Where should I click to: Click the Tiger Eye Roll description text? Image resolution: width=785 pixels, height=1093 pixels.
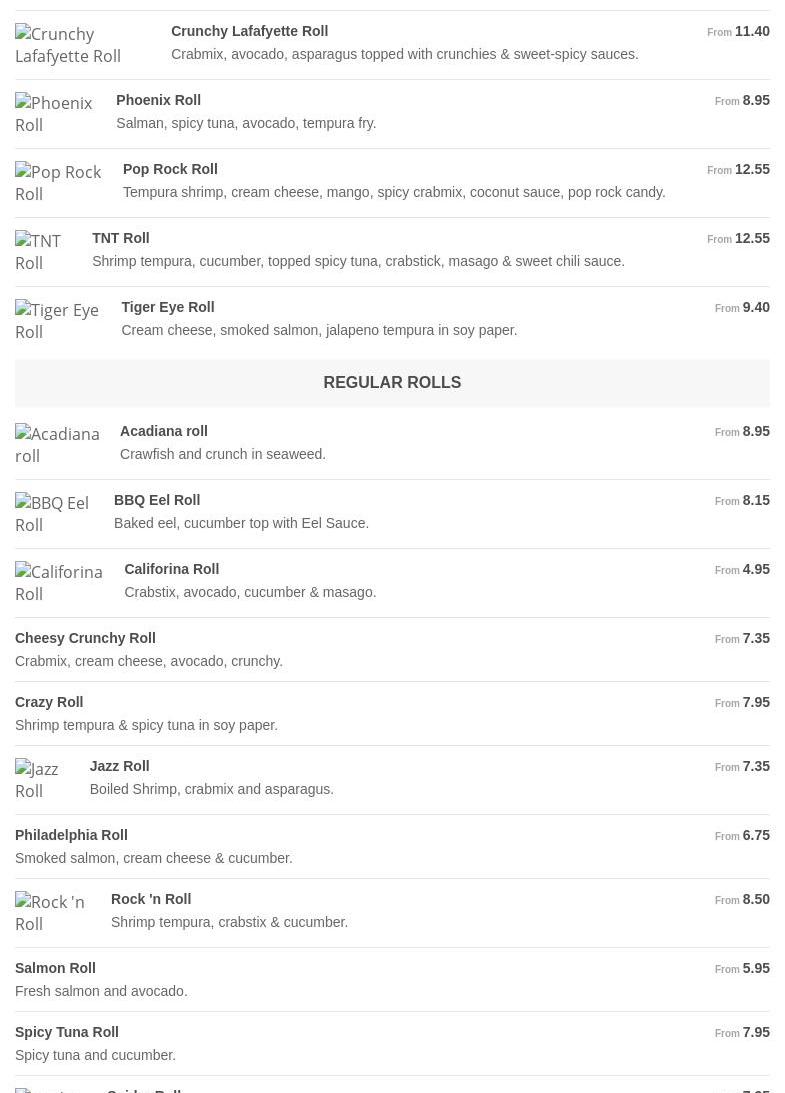click(x=319, y=330)
